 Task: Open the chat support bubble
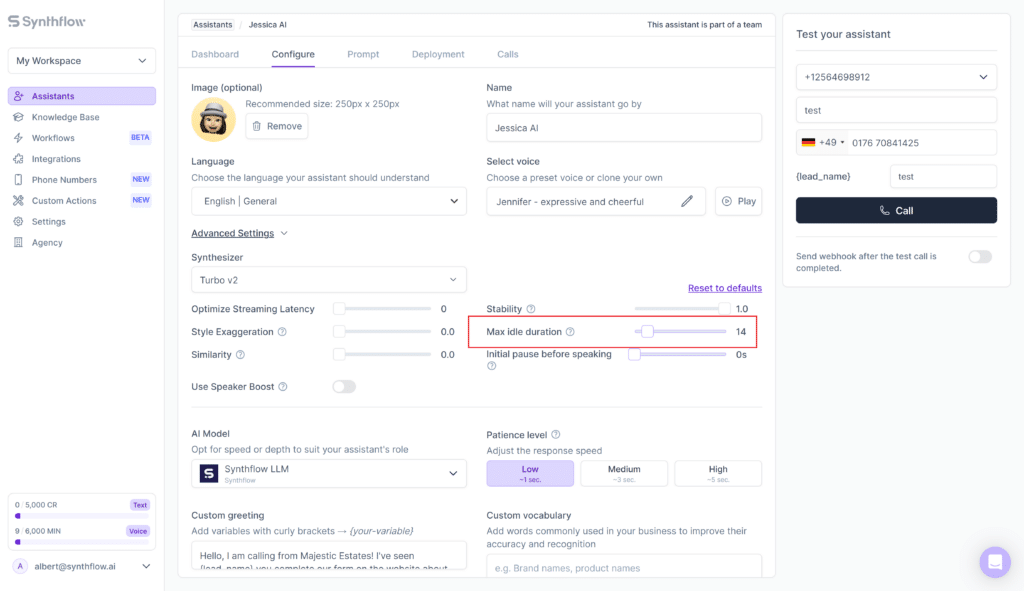(995, 562)
